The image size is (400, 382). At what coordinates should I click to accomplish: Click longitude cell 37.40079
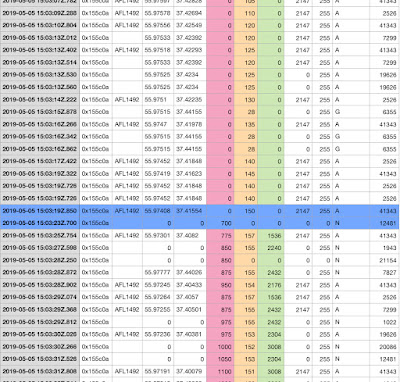click(x=189, y=371)
